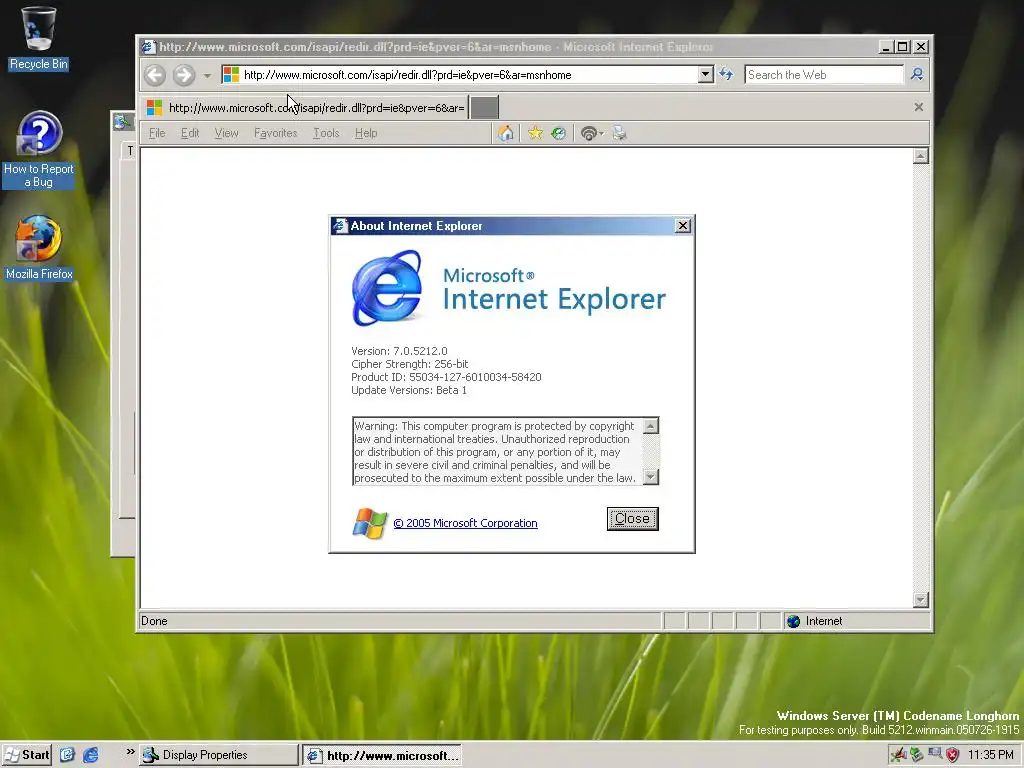This screenshot has height=768, width=1024.
Task: Click the Windows flag logo in About dialog
Action: [370, 523]
